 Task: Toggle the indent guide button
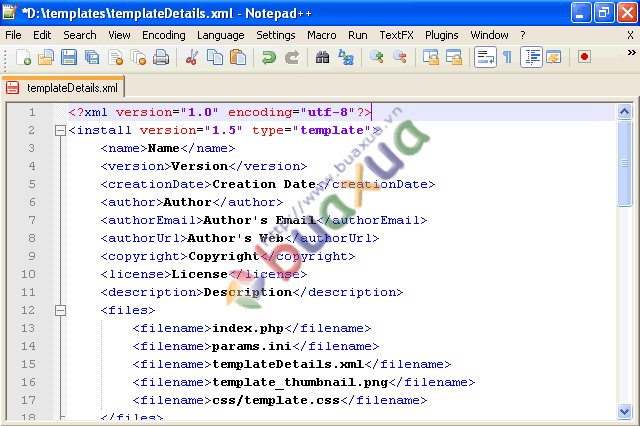[531, 57]
